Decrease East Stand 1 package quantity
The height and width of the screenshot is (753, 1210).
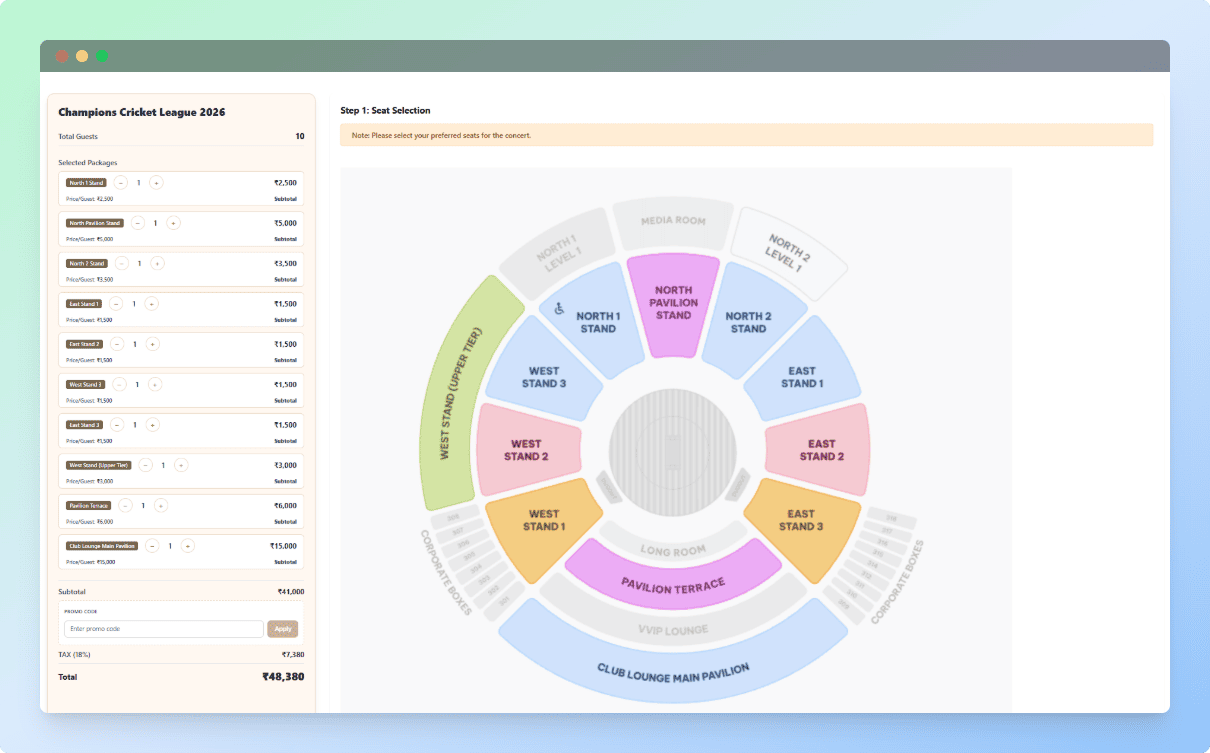pos(116,304)
